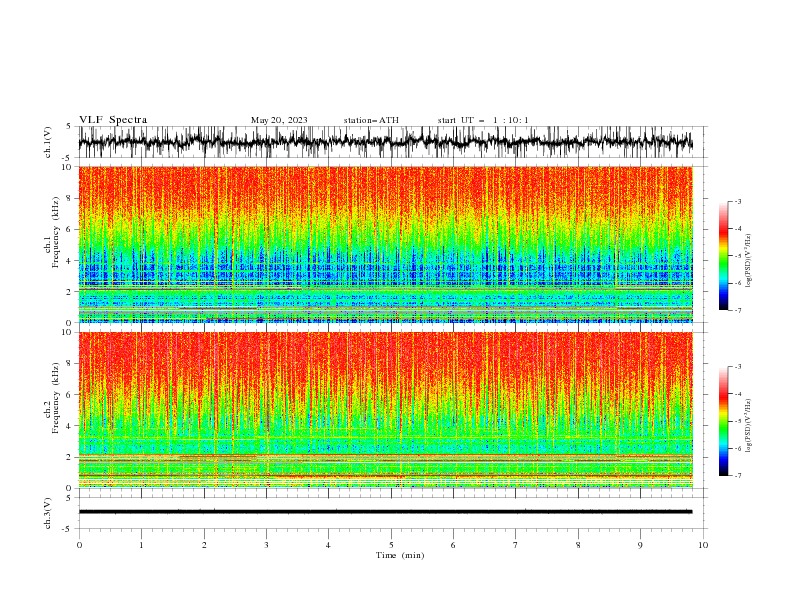
Task: Click the ch.2 spectrogram panel
Action: tap(386, 410)
